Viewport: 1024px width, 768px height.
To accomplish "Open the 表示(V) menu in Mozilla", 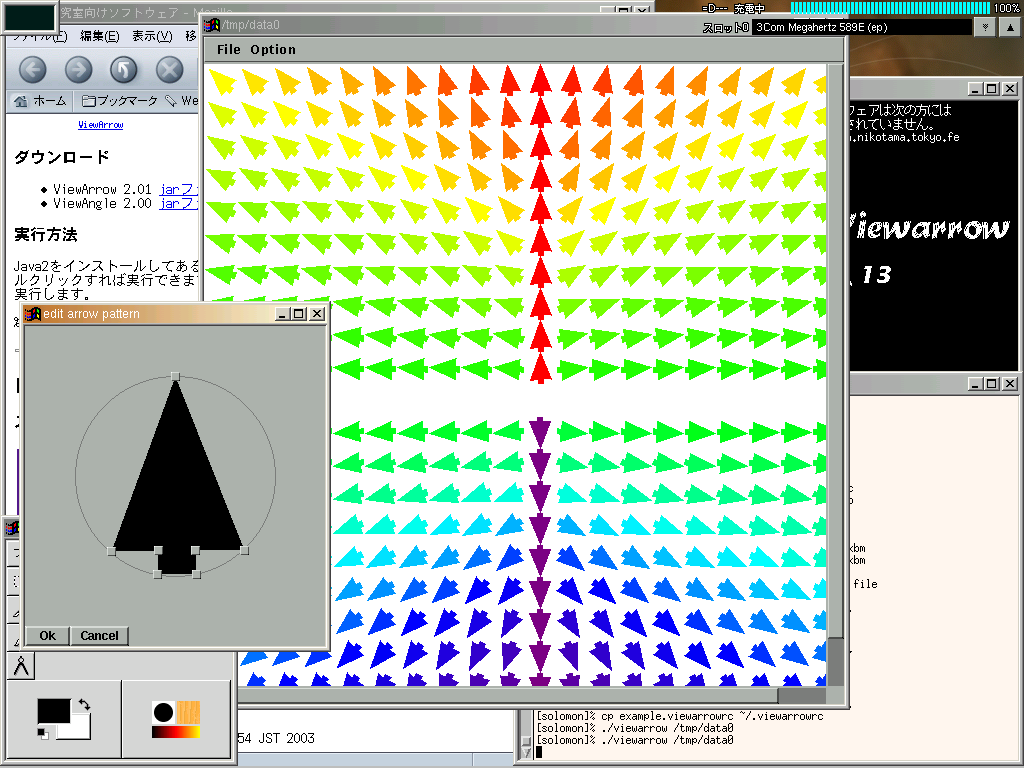I will coord(152,36).
